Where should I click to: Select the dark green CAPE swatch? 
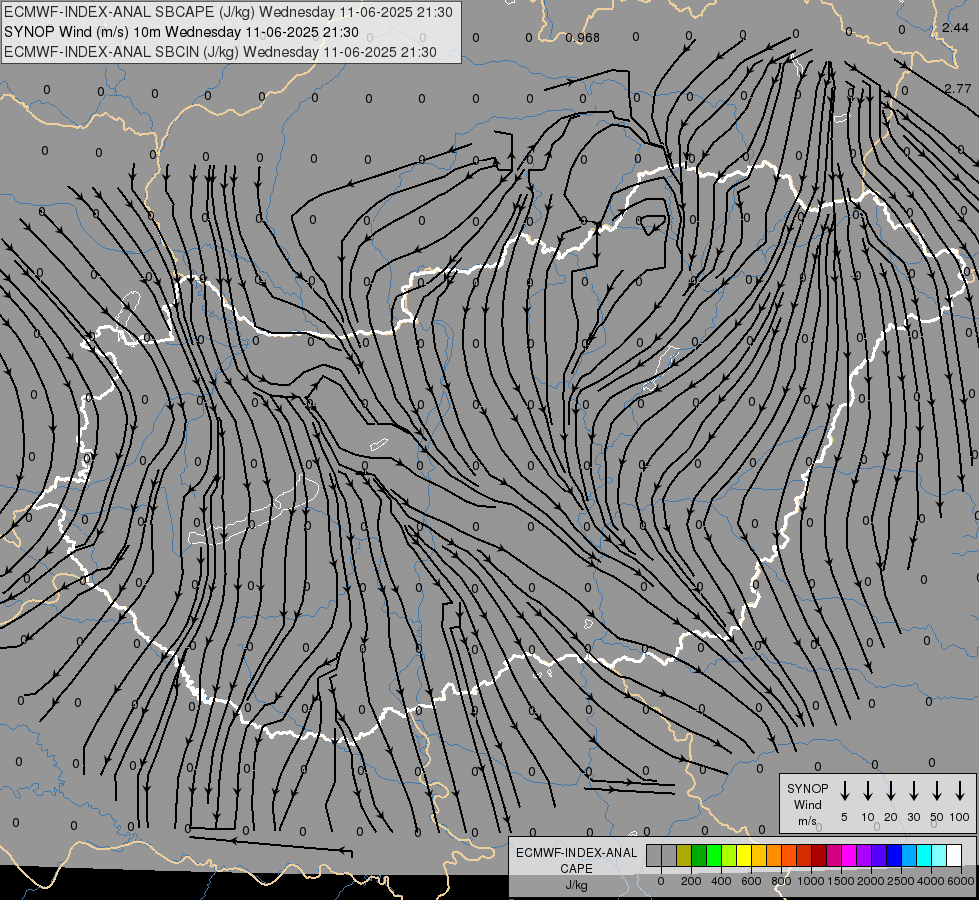click(x=699, y=855)
